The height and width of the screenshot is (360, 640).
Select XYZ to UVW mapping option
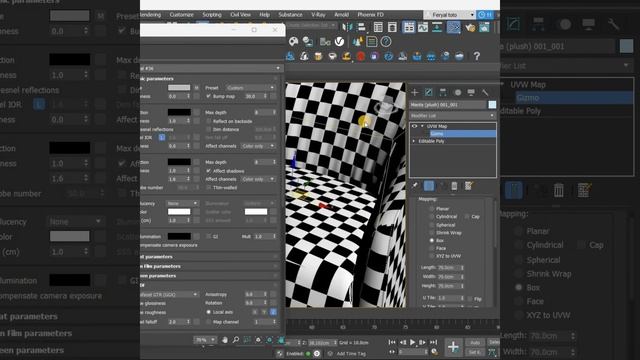coord(431,256)
